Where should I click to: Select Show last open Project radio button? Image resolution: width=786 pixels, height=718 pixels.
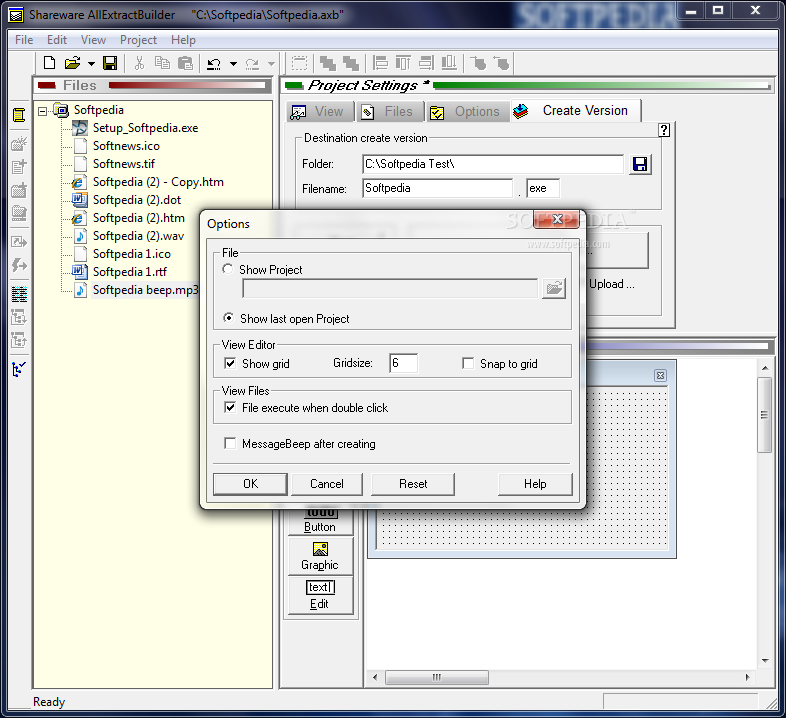(x=228, y=318)
